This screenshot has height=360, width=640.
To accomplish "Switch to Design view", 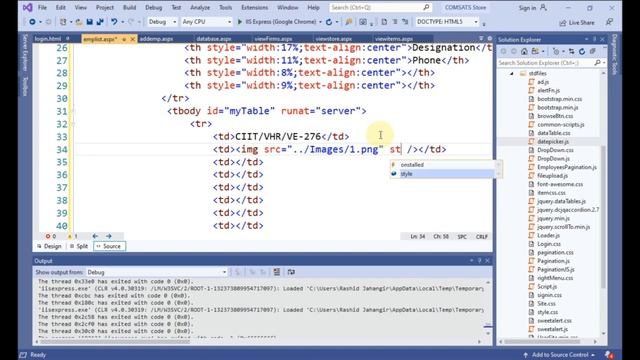I will 49,246.
